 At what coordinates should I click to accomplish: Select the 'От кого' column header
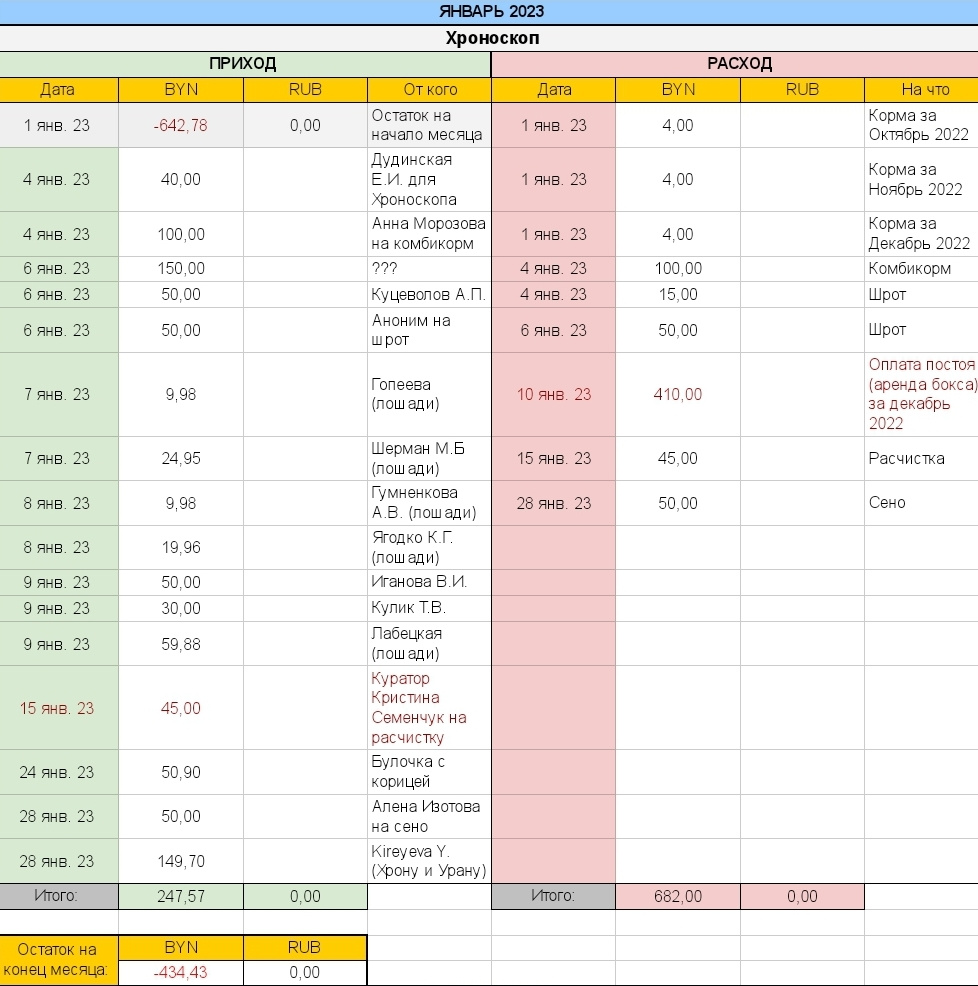(429, 89)
